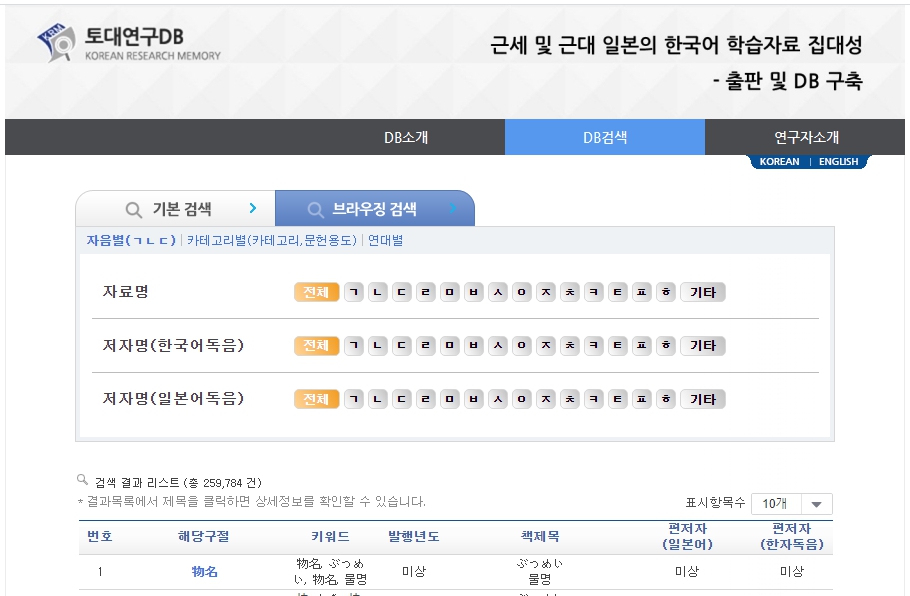The height and width of the screenshot is (596, 910).
Task: Switch language to ENGLISH
Action: click(838, 162)
